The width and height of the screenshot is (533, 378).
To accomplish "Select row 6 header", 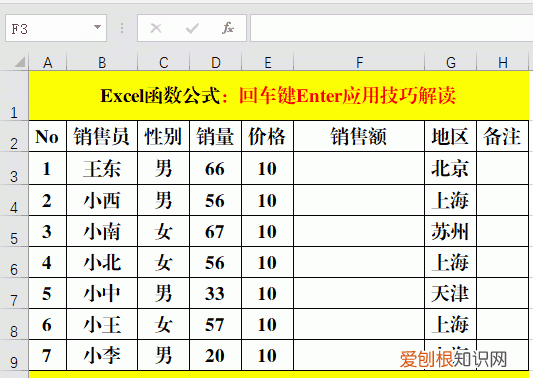I will [x=14, y=262].
